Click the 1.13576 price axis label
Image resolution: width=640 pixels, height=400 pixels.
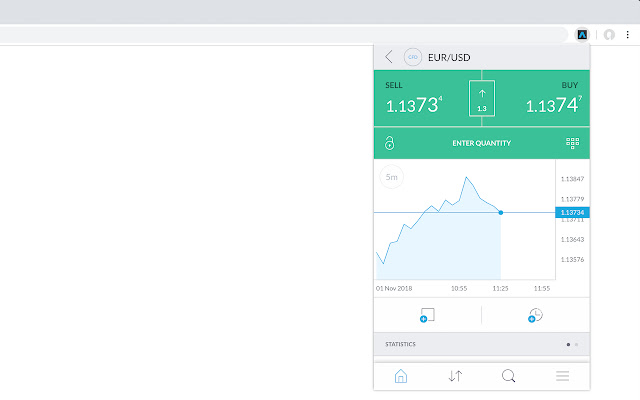click(x=572, y=260)
